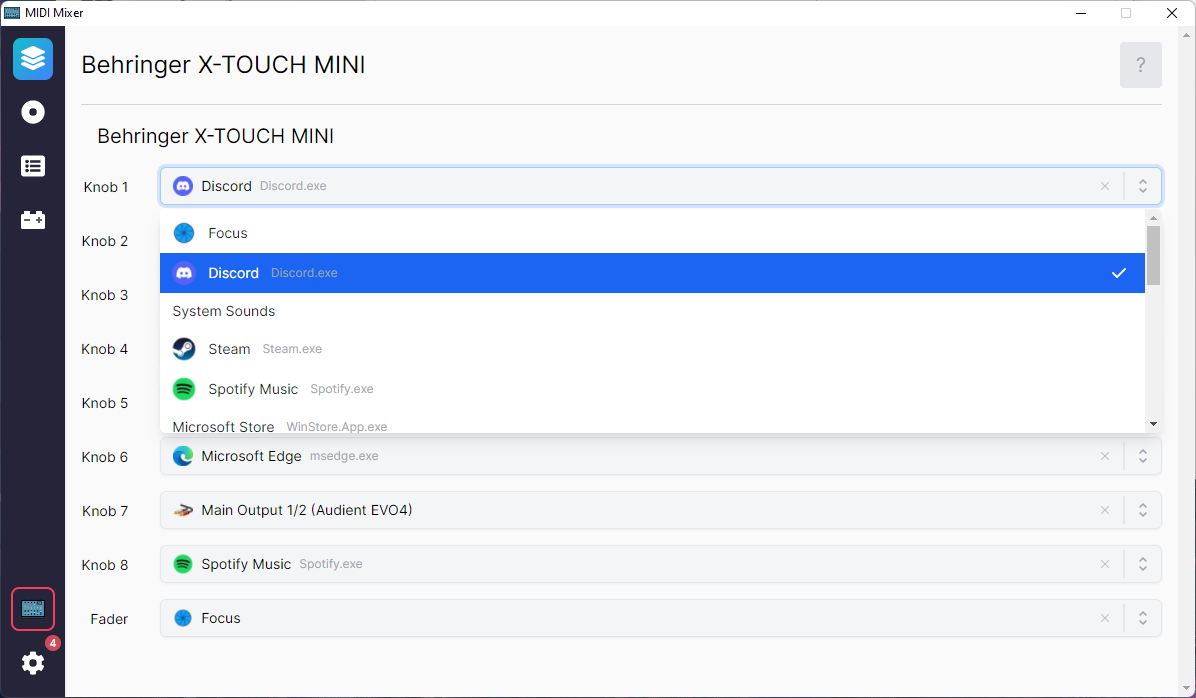This screenshot has height=698, width=1196.
Task: Clear Knob 7 Main Output assignment
Action: [1104, 510]
